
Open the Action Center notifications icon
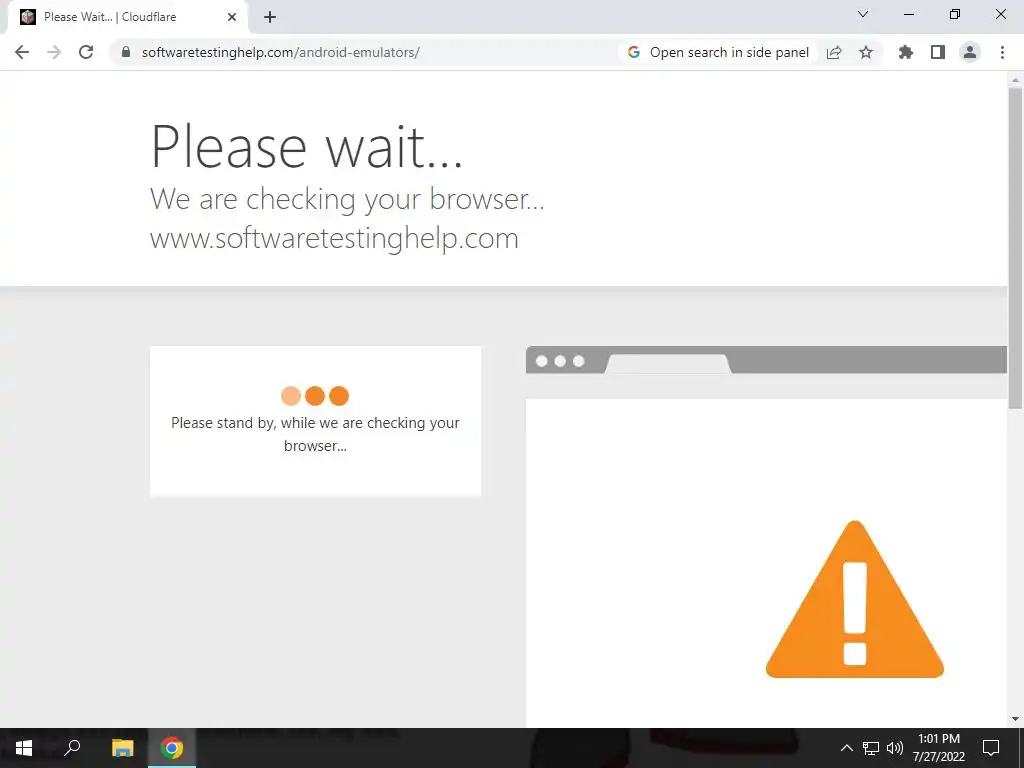coord(991,748)
